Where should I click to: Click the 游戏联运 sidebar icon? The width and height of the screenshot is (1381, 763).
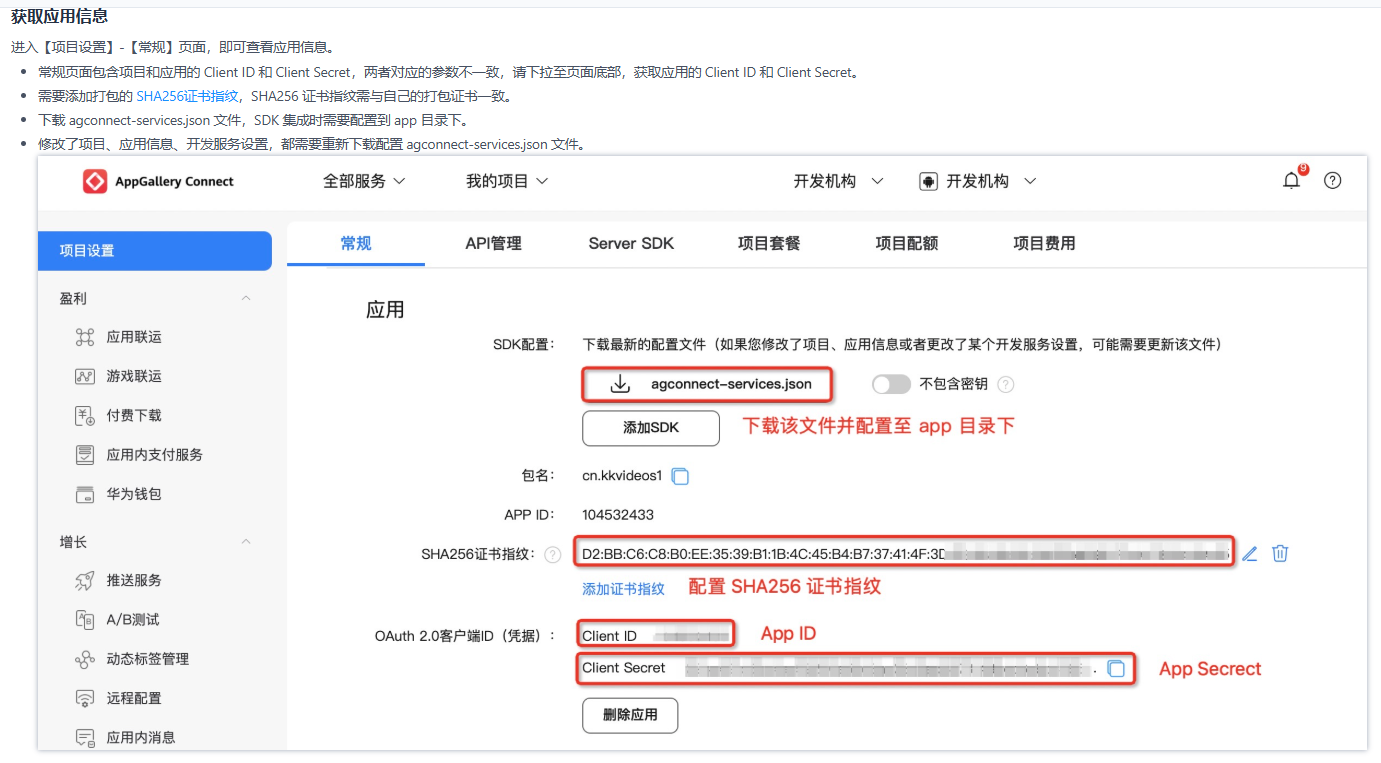coord(85,376)
